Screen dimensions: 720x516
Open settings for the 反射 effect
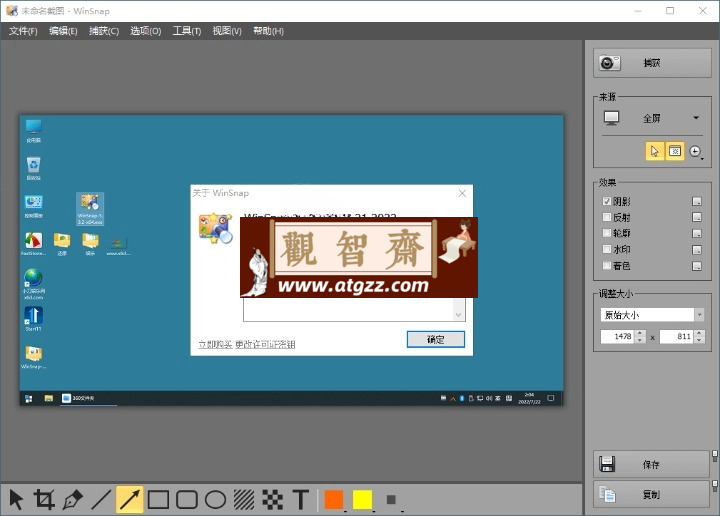(x=697, y=217)
